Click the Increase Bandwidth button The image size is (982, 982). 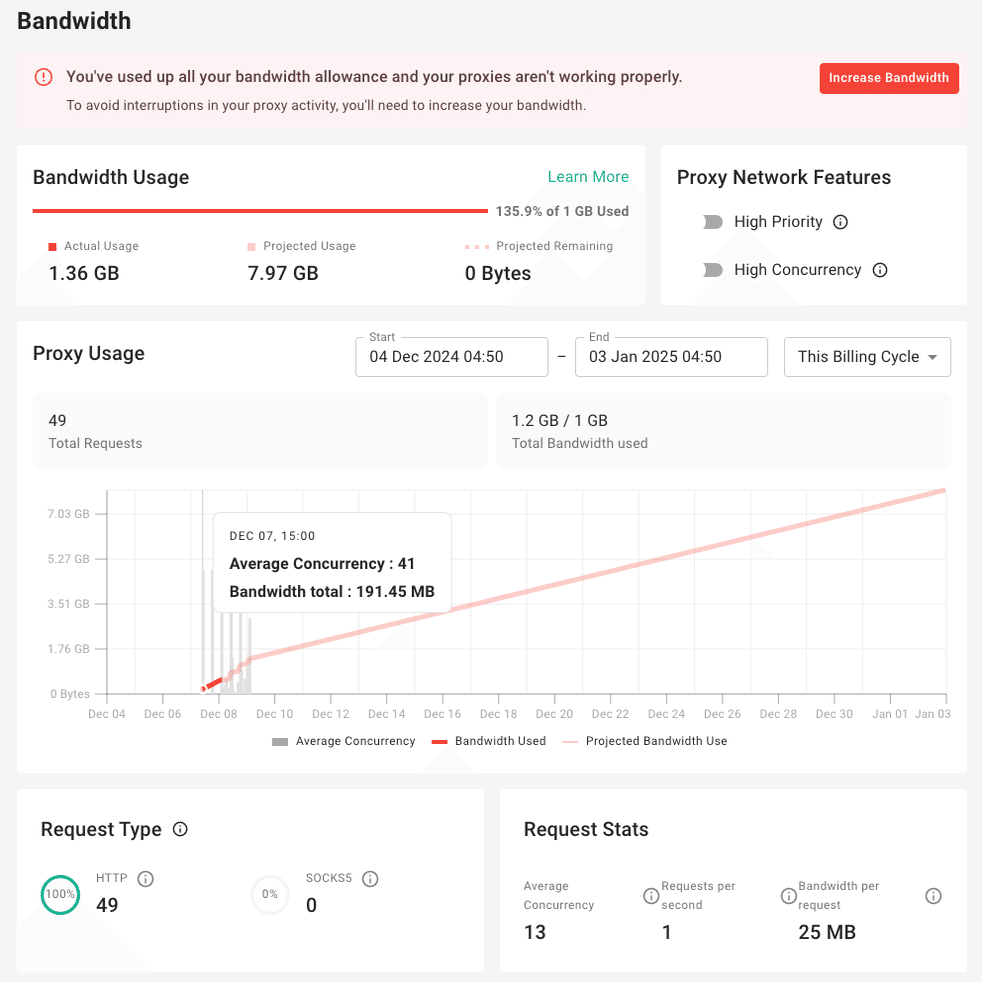(x=888, y=78)
